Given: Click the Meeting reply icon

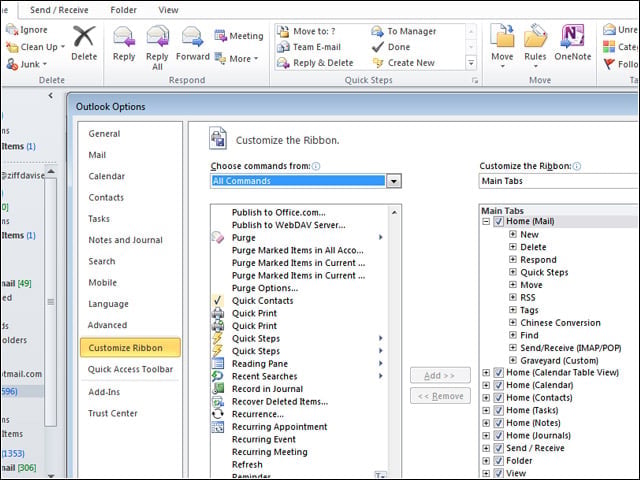Looking at the screenshot, I should pos(220,36).
